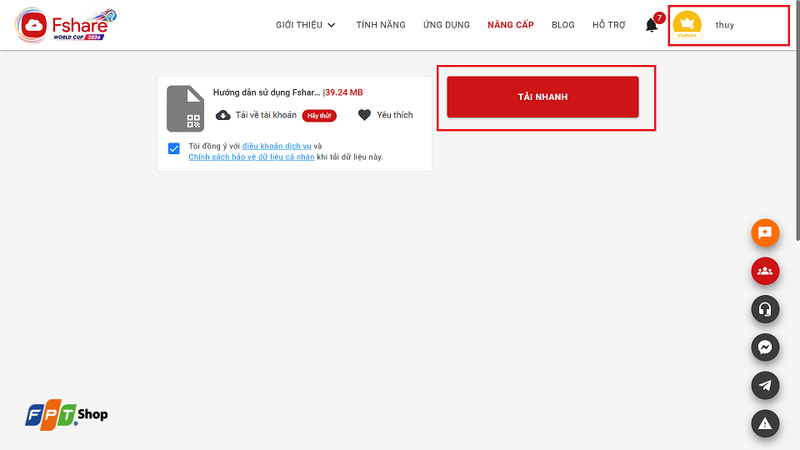Click the thuy username

coord(724,25)
